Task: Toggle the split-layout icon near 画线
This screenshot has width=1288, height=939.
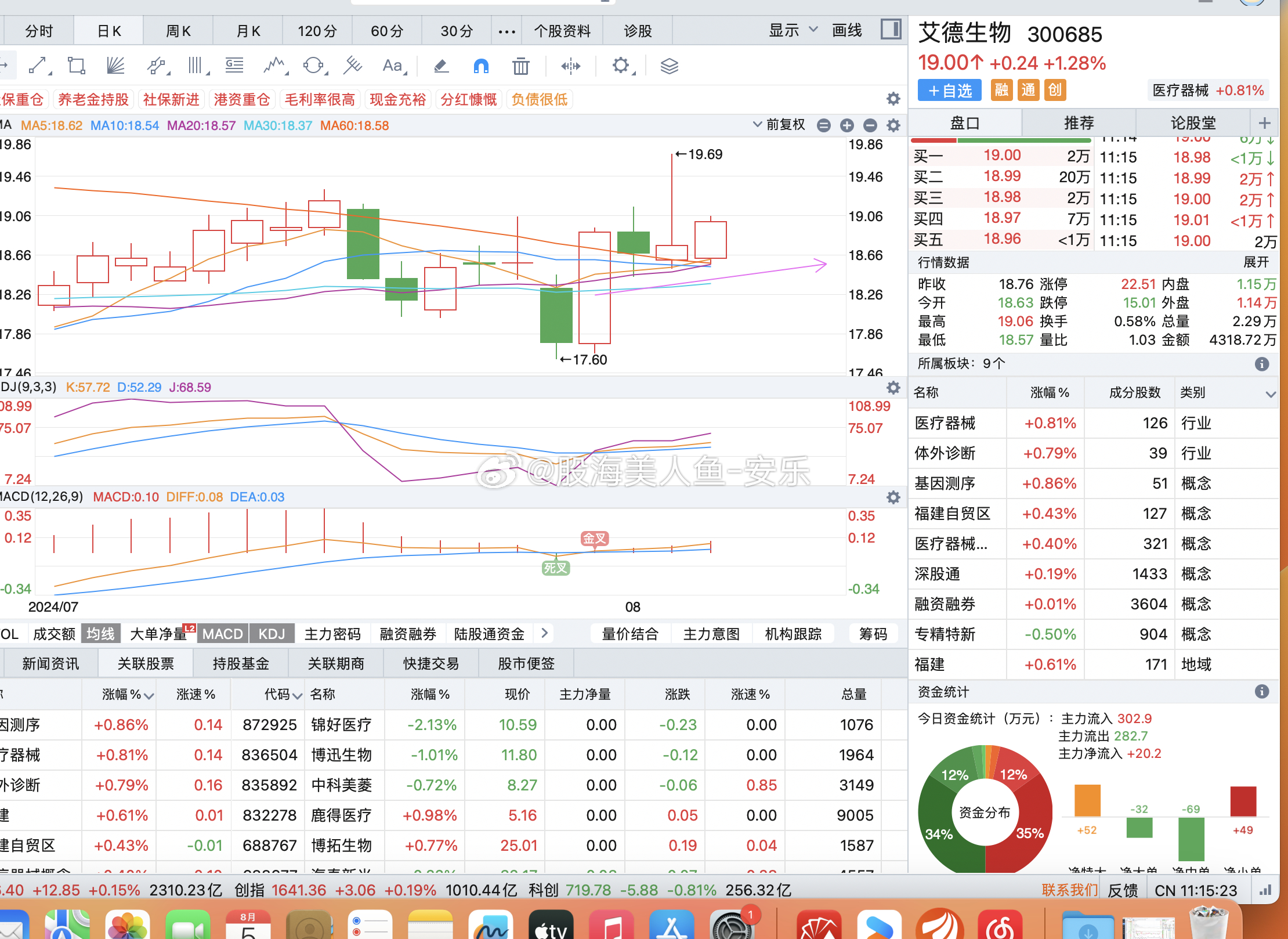Action: (x=891, y=30)
